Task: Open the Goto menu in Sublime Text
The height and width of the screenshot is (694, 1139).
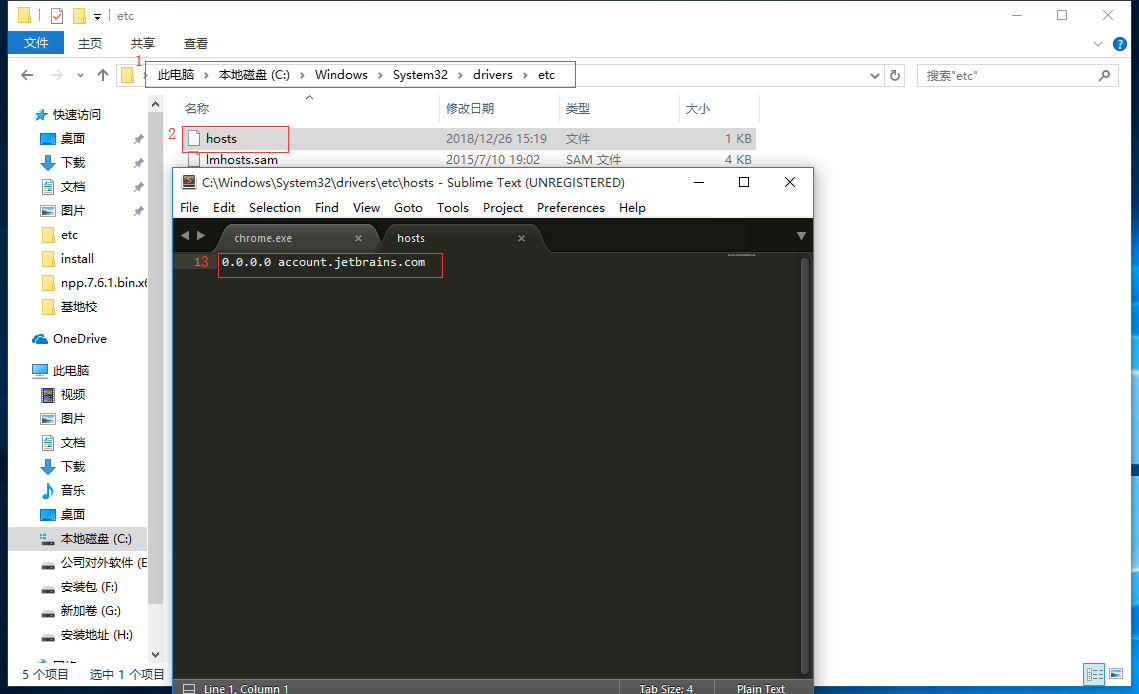Action: point(408,208)
